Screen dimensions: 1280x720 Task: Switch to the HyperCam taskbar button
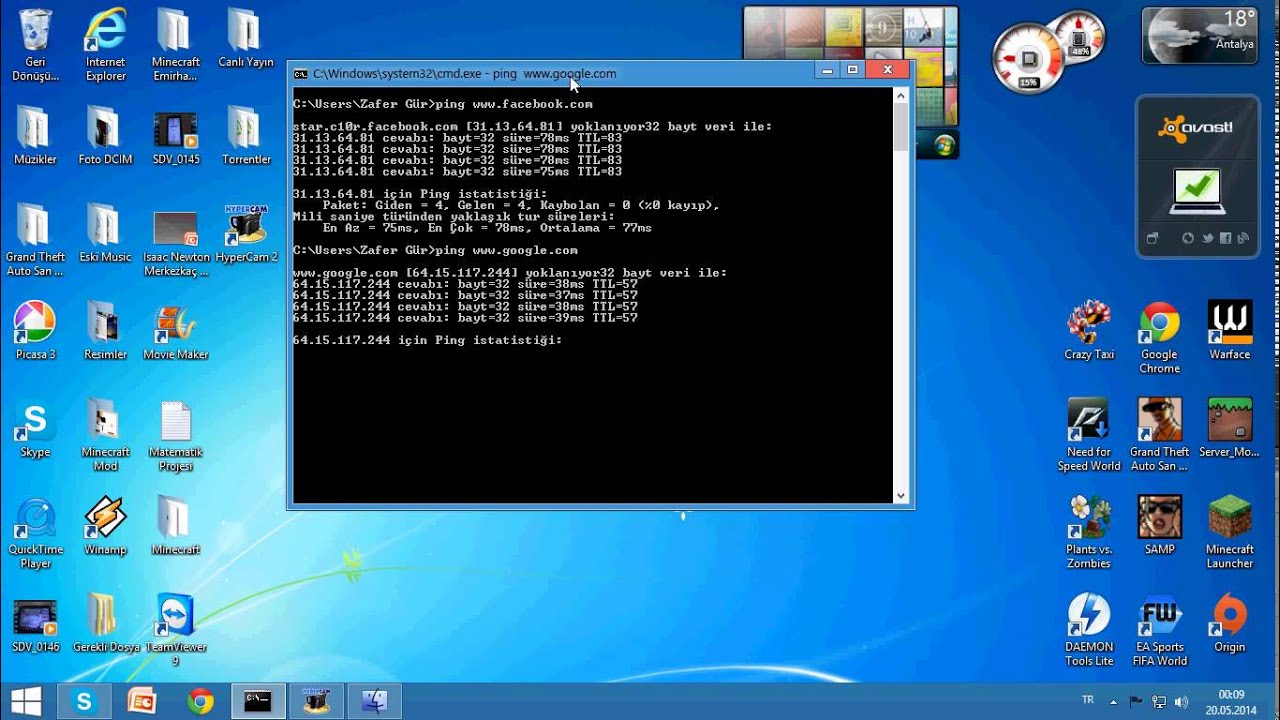click(316, 702)
